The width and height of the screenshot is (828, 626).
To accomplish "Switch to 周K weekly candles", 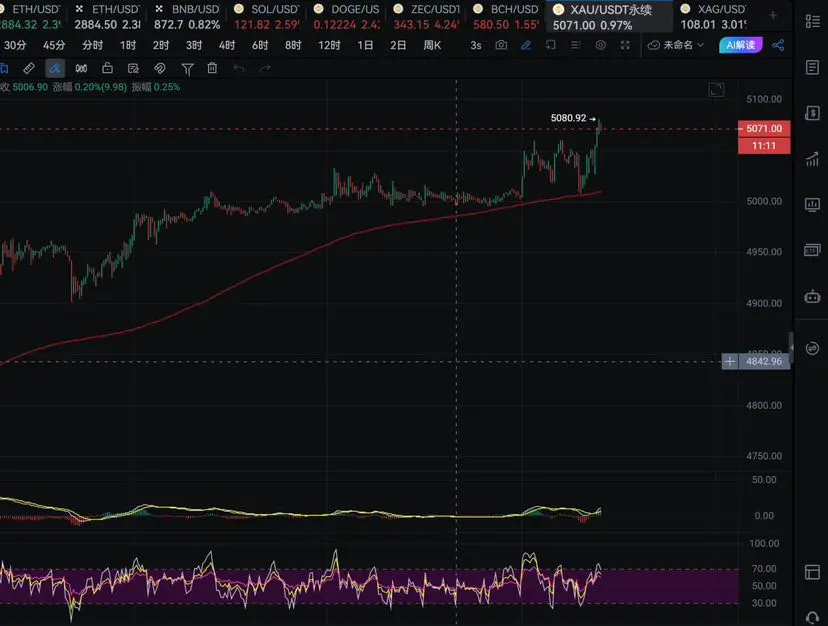I will (x=432, y=45).
